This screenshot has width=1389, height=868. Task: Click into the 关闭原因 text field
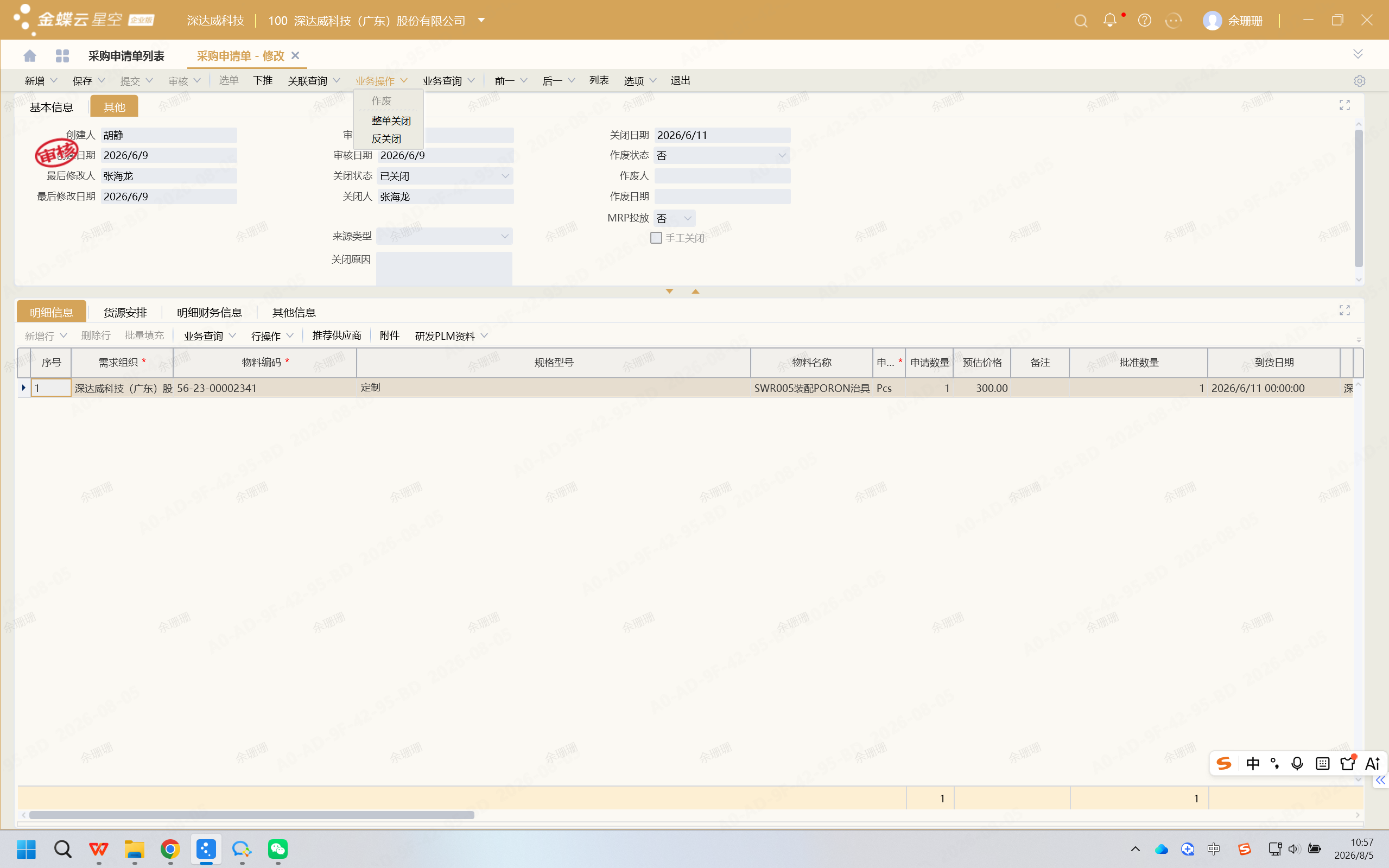coord(444,268)
